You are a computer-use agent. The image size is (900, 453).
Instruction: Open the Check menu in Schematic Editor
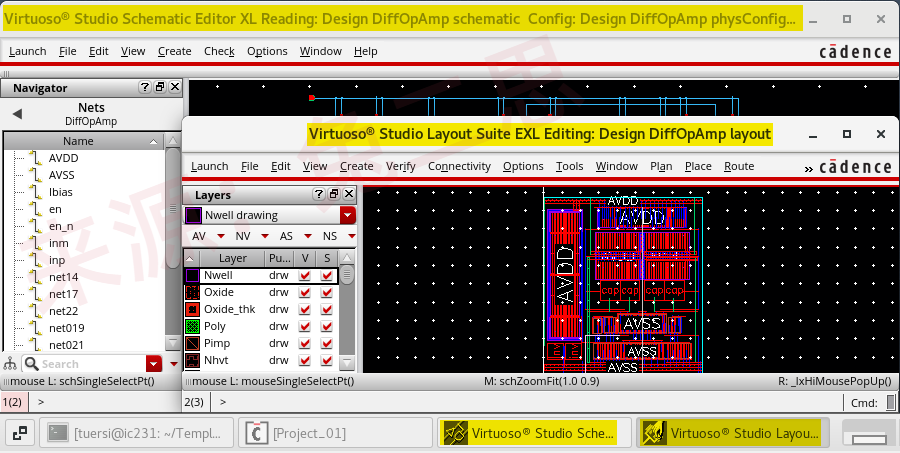[219, 51]
